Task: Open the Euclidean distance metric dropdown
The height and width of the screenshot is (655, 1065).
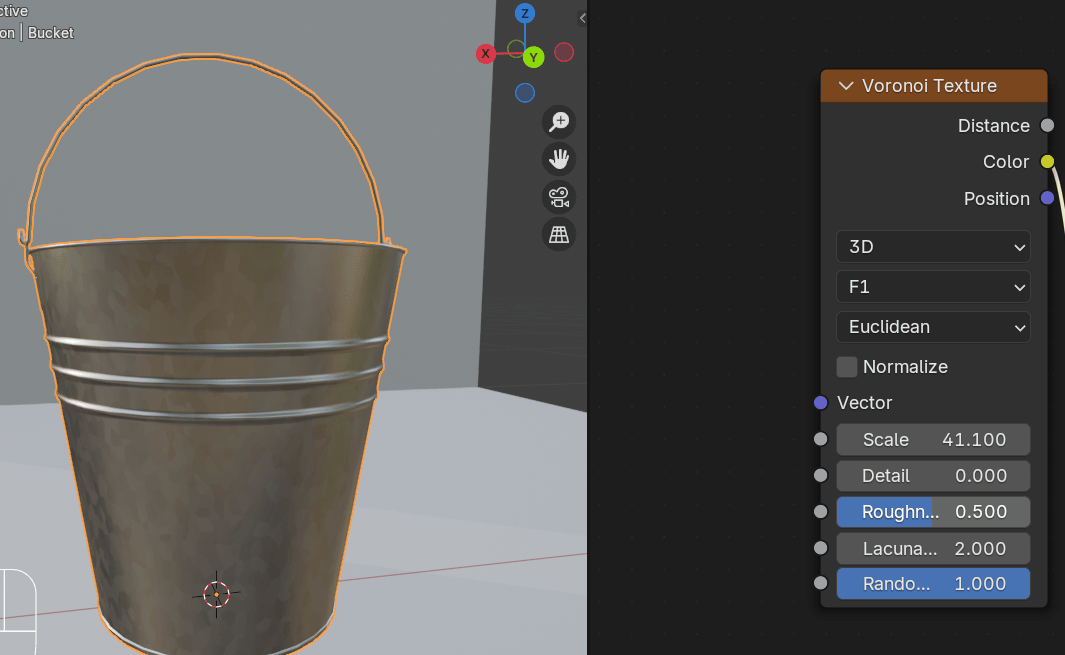Action: click(x=932, y=327)
